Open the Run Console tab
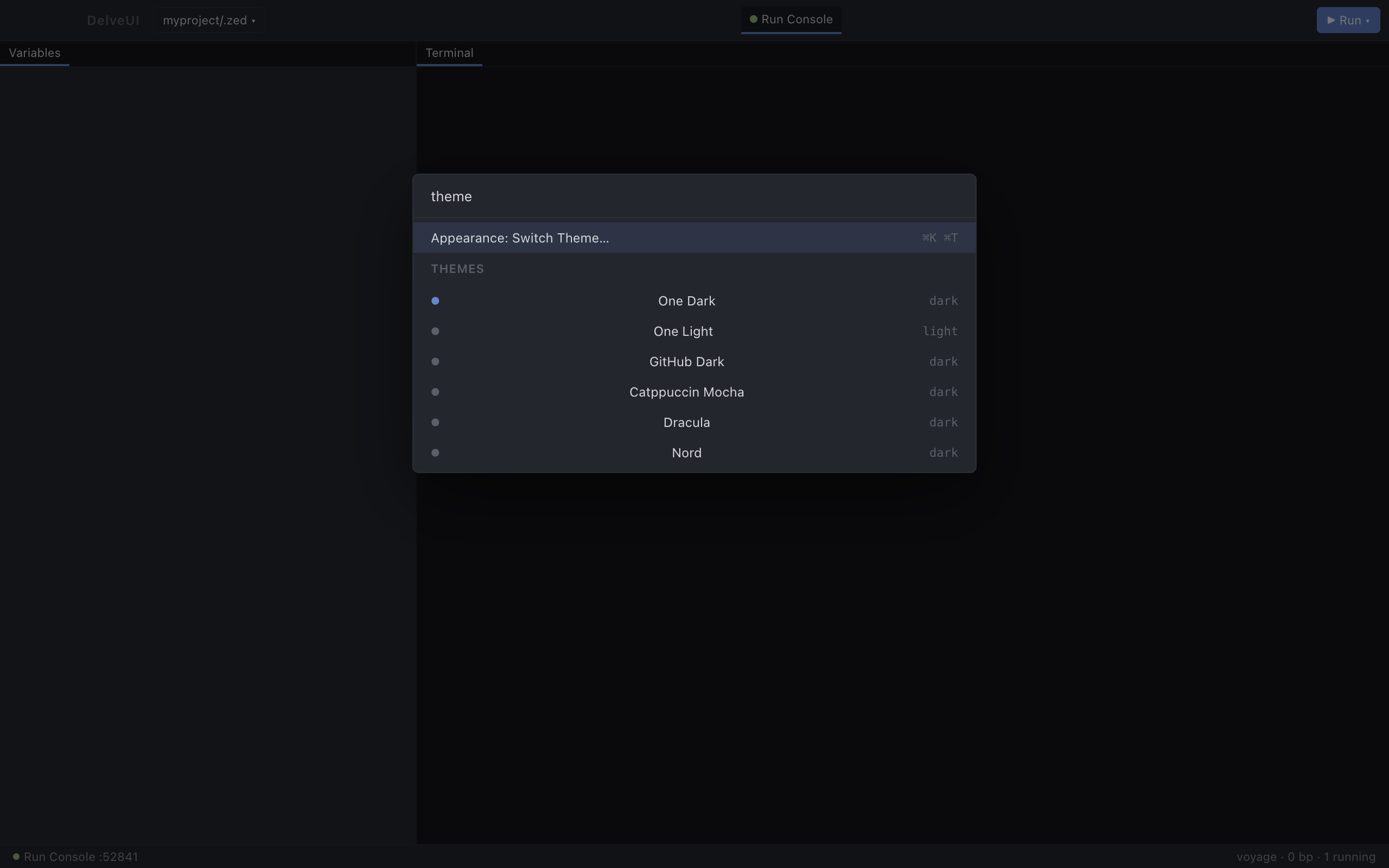Screen dimensions: 1389x868 point(796,20)
